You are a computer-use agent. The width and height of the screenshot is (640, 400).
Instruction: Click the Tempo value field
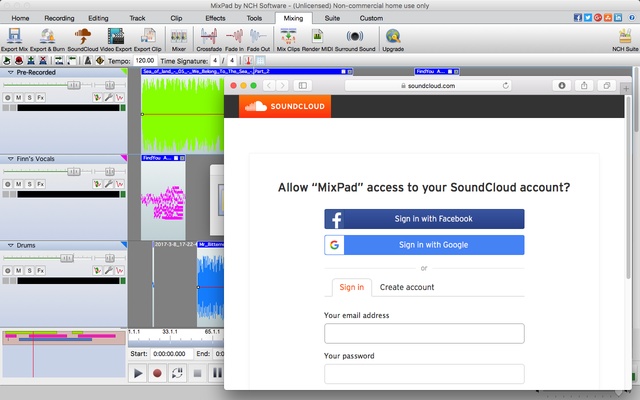(x=145, y=61)
